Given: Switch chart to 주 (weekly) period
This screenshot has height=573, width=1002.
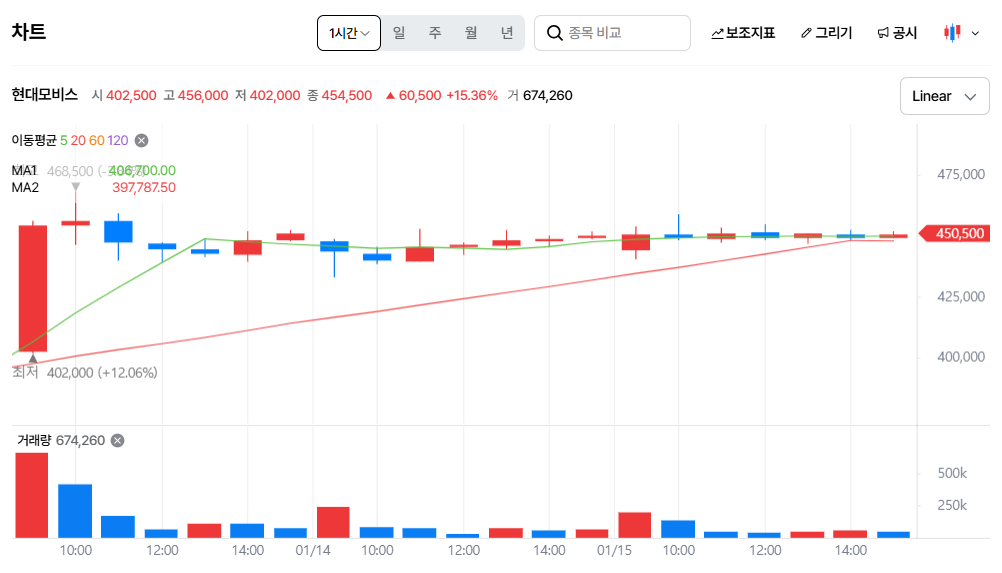Looking at the screenshot, I should [435, 33].
